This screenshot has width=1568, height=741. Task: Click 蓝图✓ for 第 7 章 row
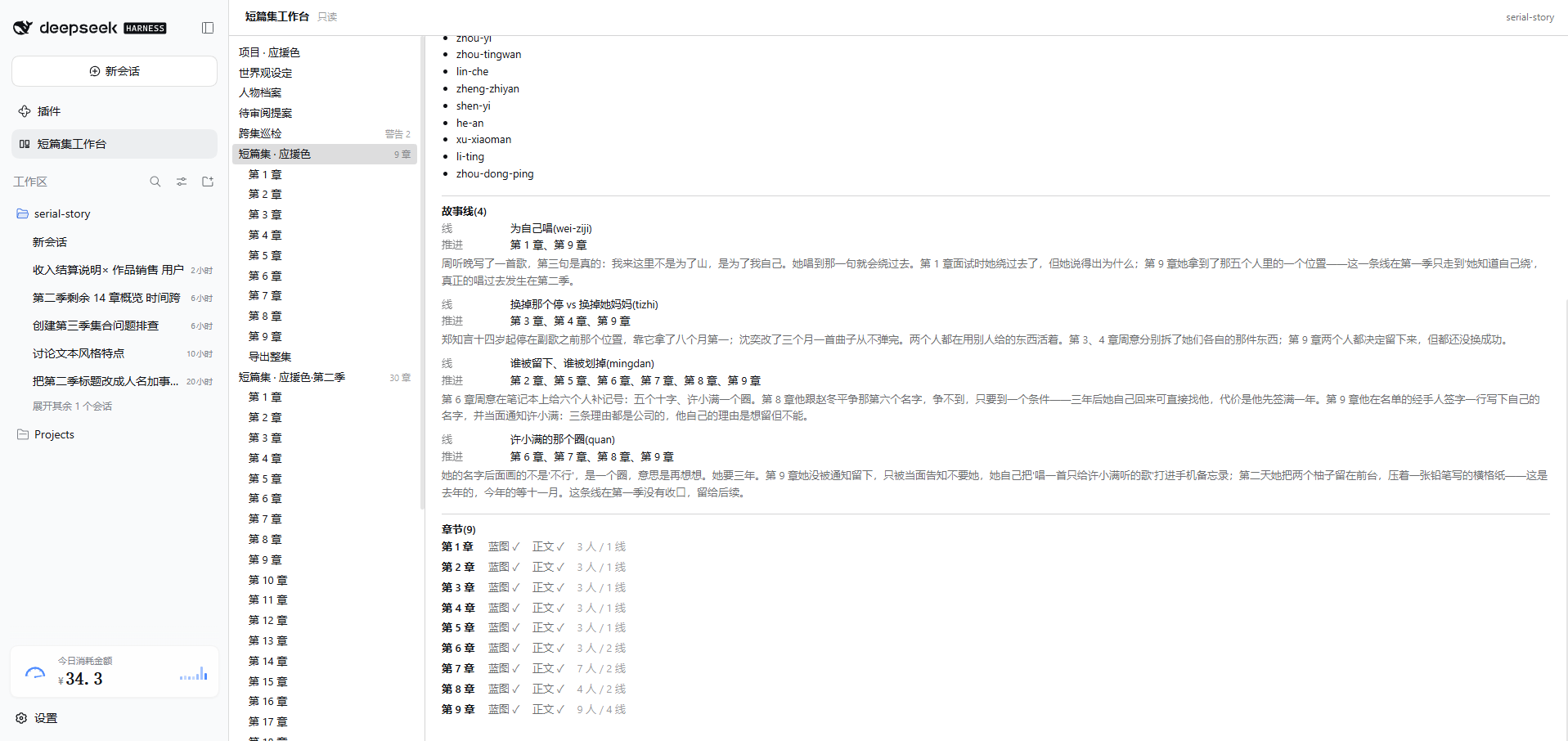tap(504, 669)
